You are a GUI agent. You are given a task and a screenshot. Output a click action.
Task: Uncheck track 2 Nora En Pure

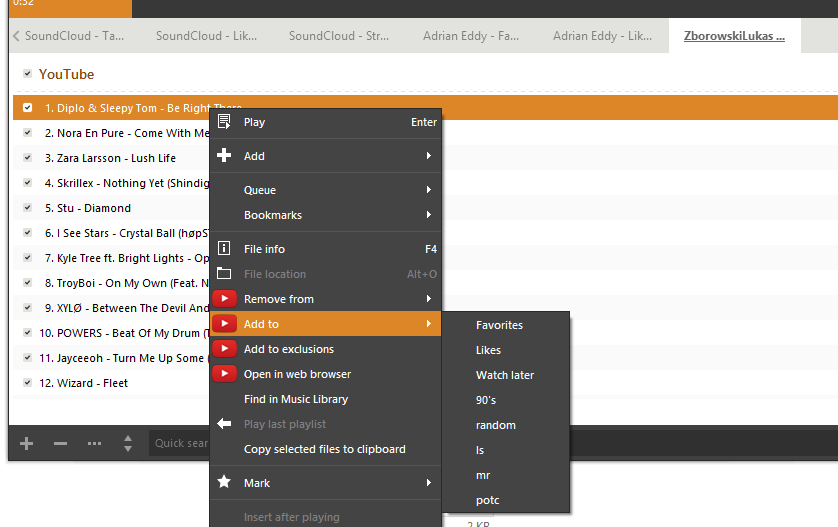pyautogui.click(x=27, y=133)
